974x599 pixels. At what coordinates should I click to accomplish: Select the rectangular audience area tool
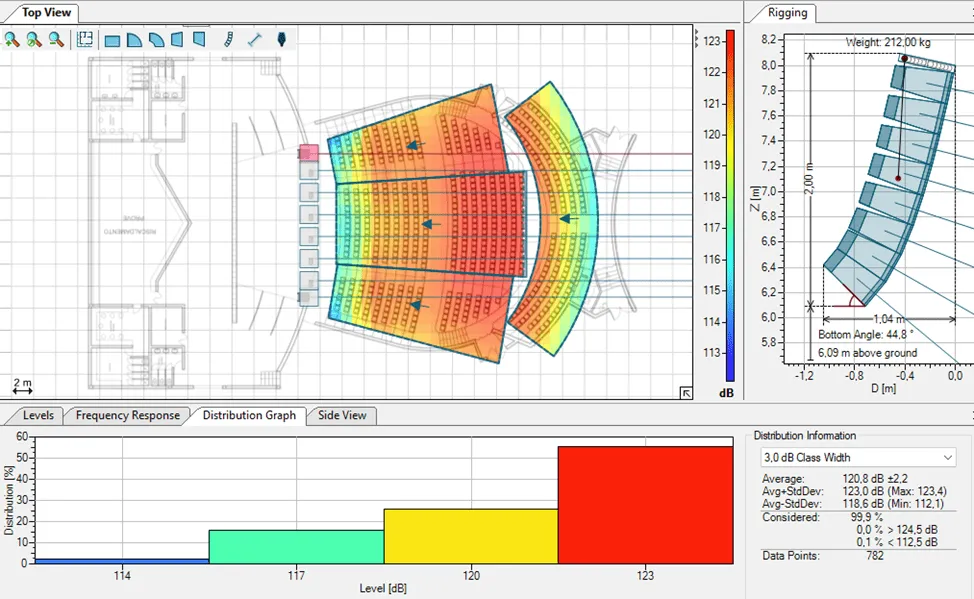tap(113, 40)
